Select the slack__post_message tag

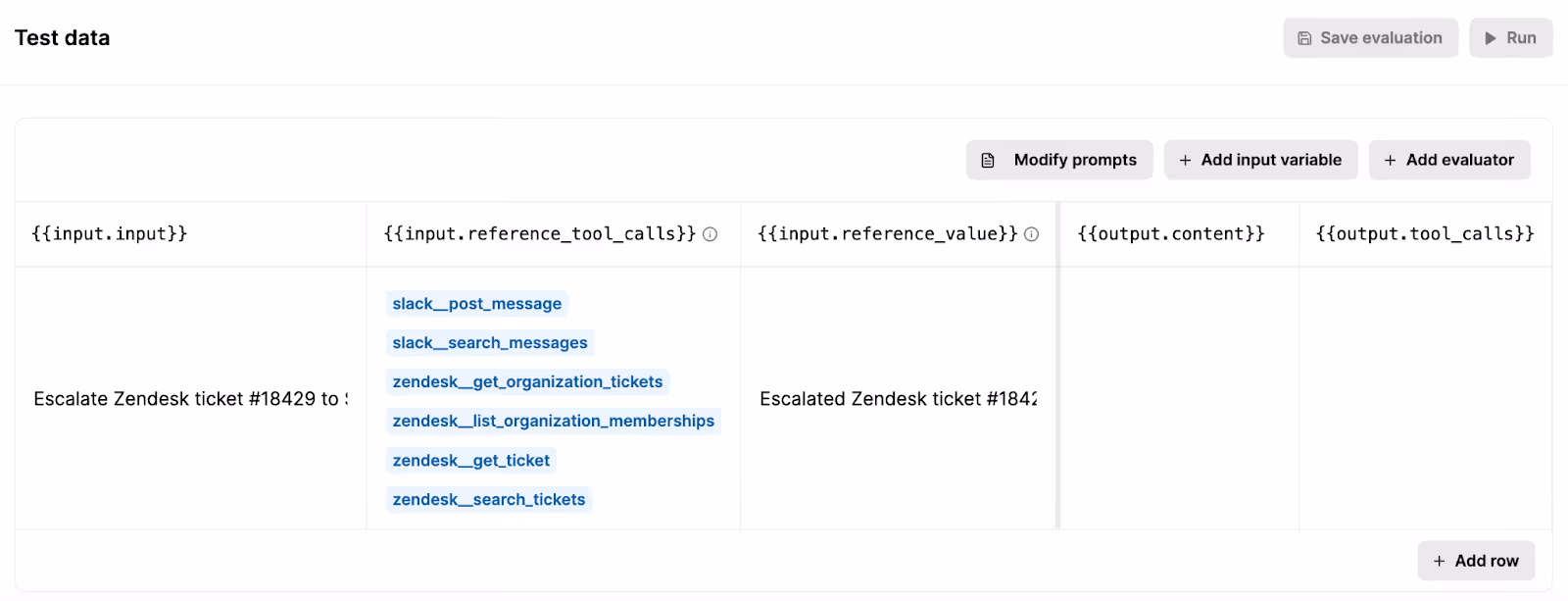(477, 304)
